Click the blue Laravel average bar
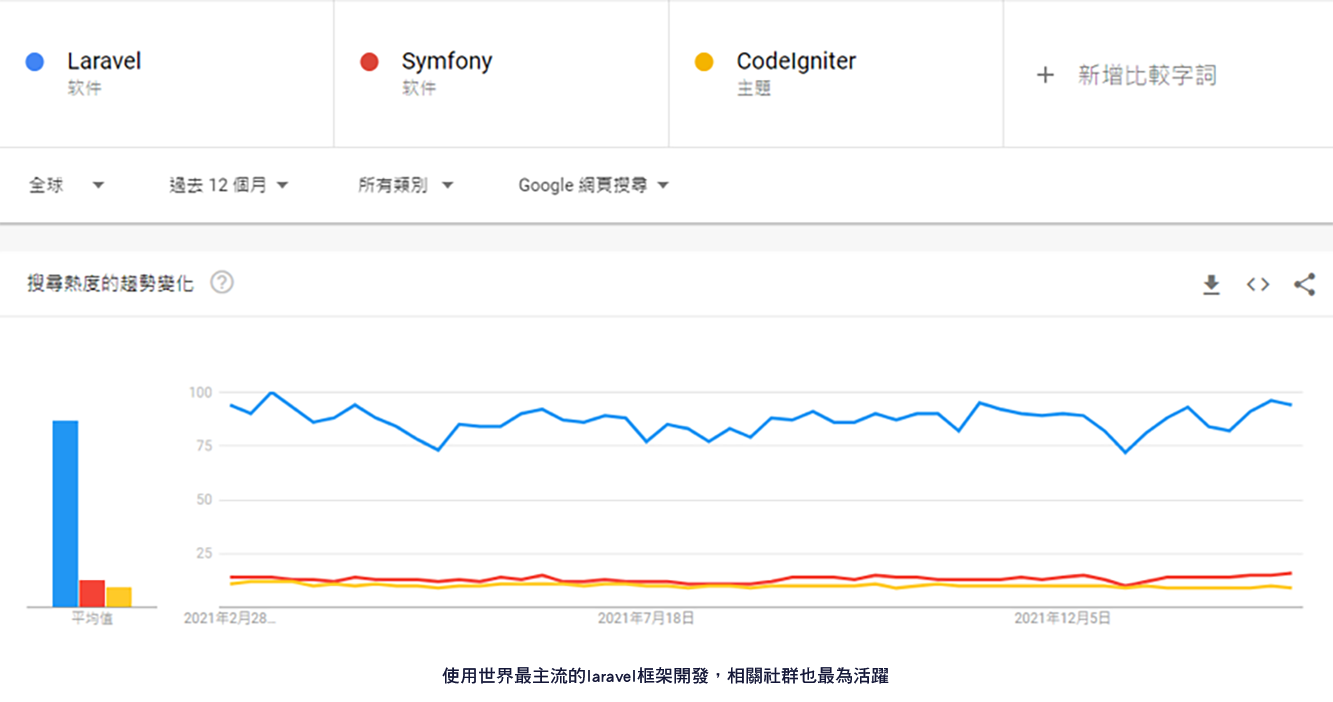This screenshot has height=702, width=1333. 65,514
